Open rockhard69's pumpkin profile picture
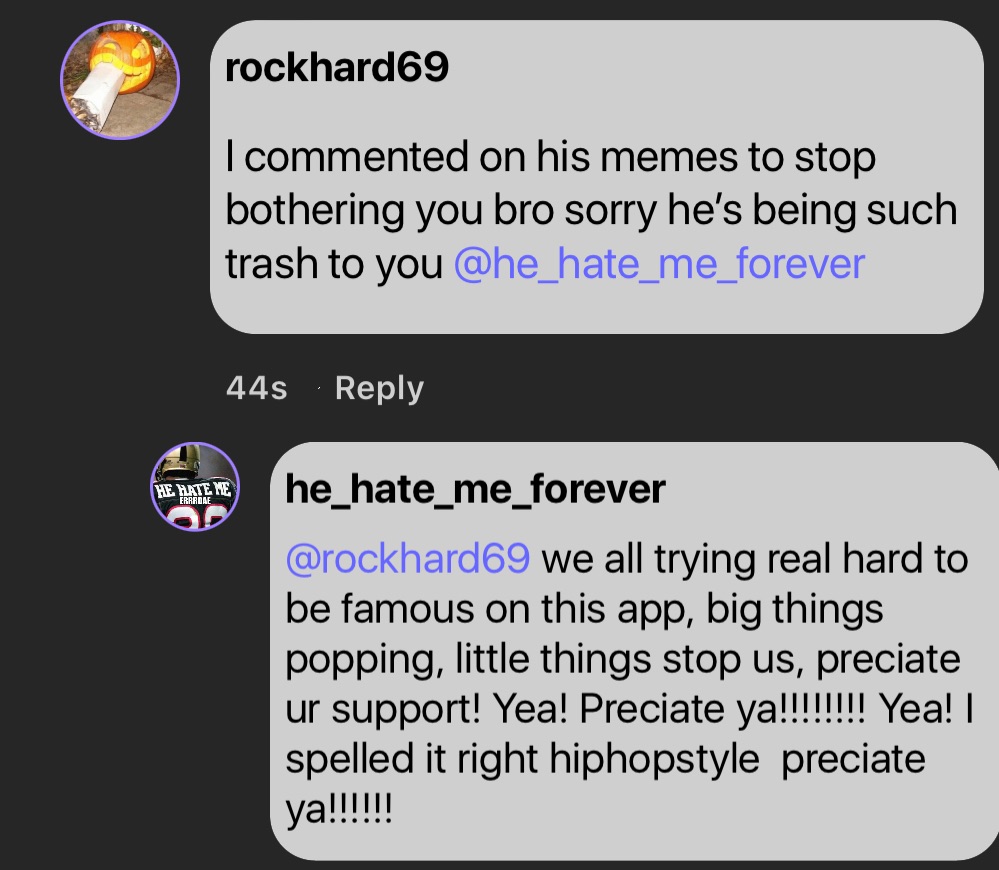 pyautogui.click(x=120, y=78)
